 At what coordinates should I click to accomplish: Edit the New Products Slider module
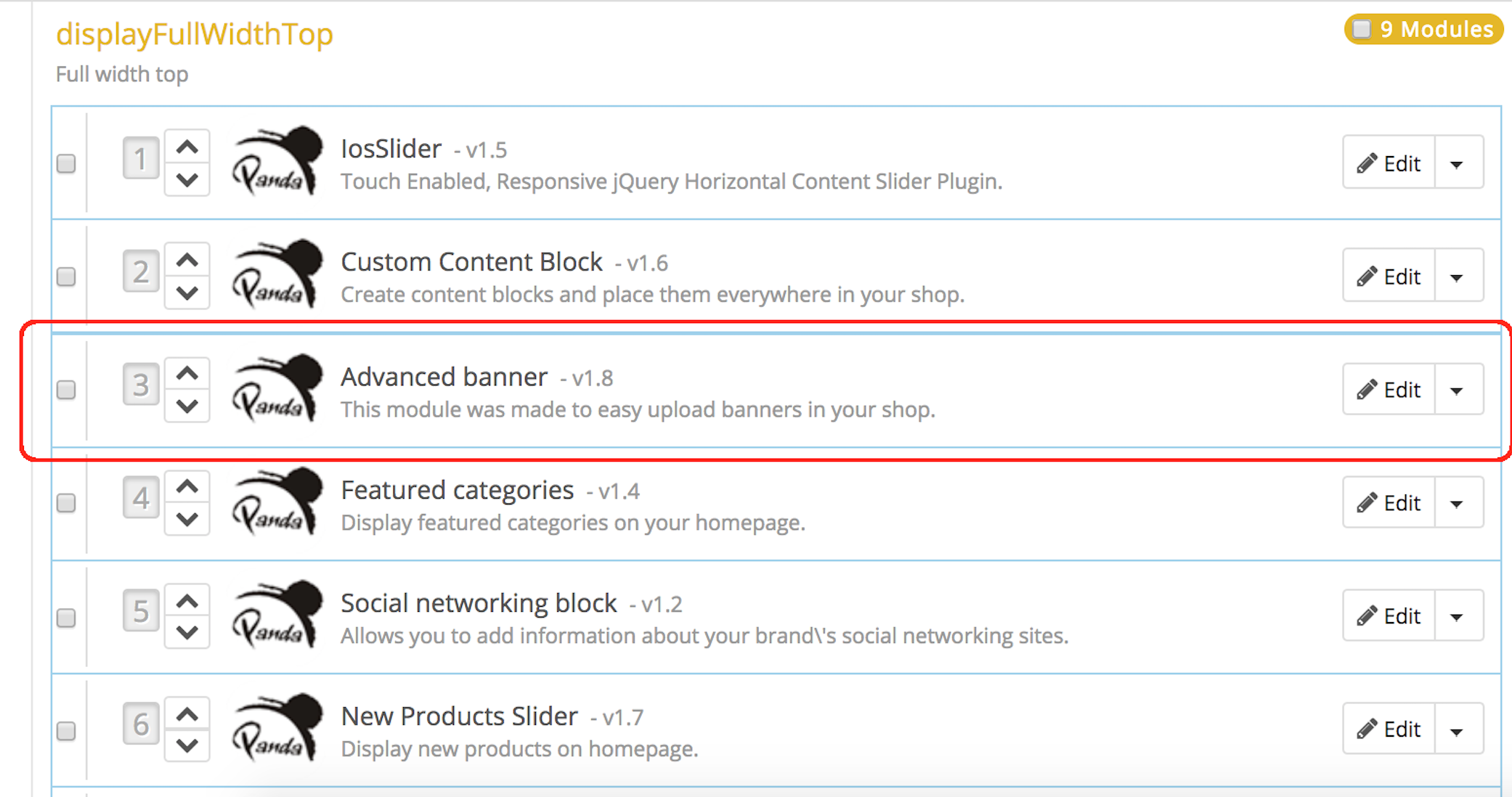click(x=1389, y=729)
